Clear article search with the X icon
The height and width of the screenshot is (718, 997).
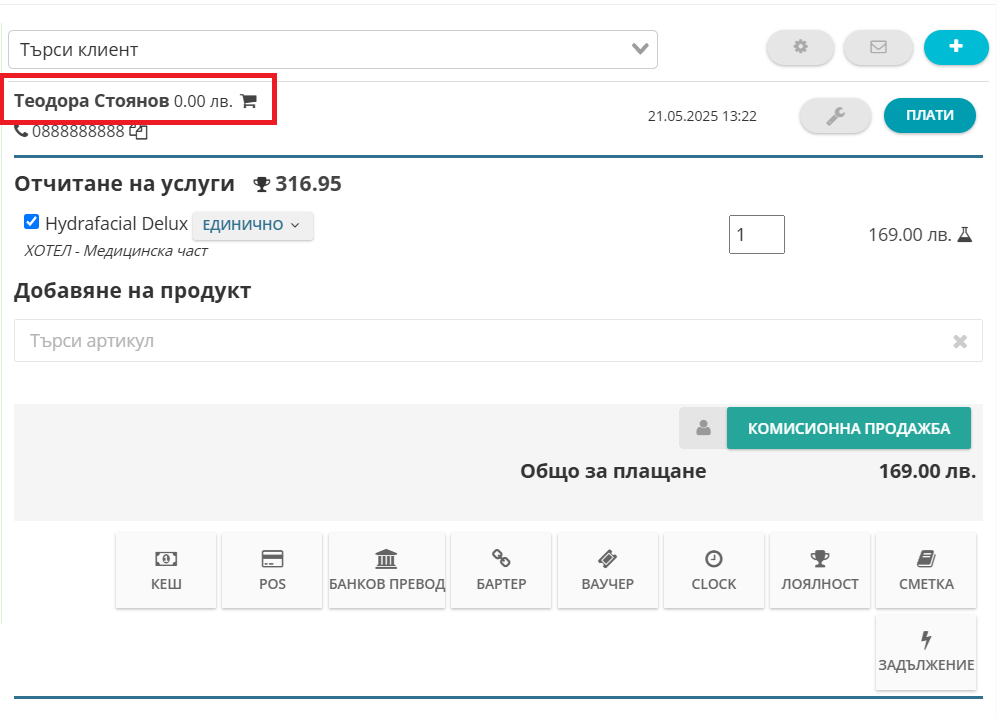point(960,342)
